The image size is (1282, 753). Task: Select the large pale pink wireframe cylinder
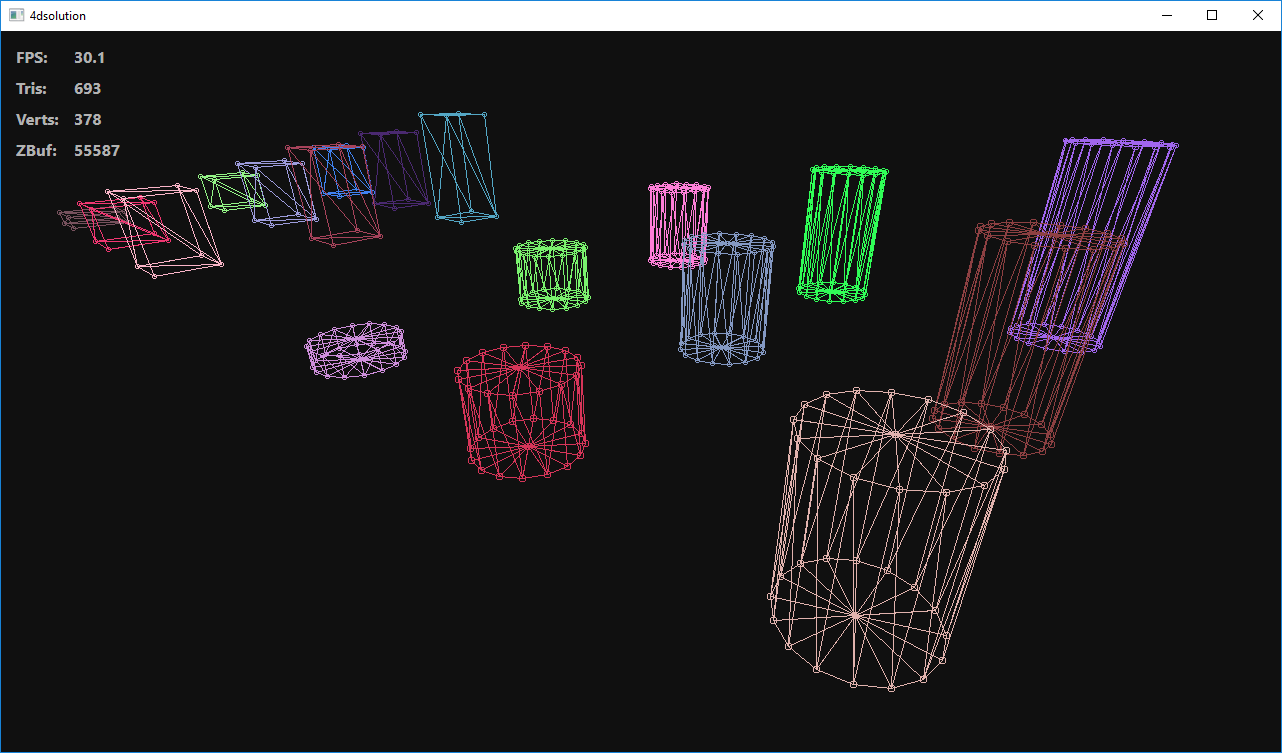pos(890,538)
